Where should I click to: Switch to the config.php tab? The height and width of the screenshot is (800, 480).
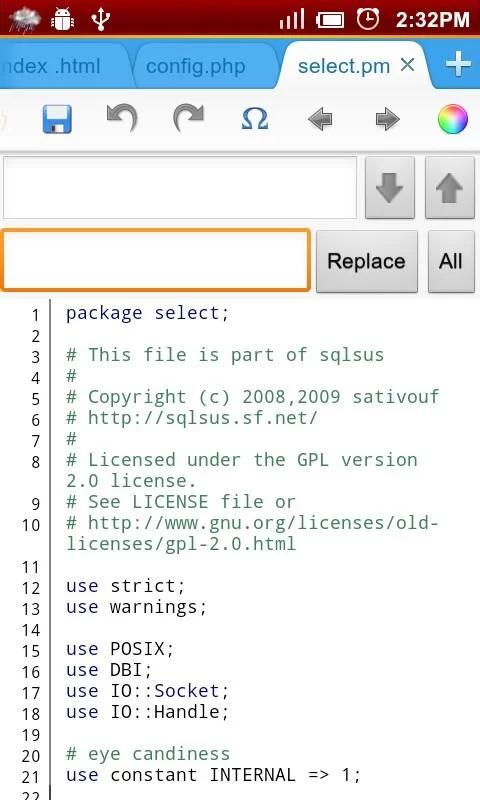195,66
